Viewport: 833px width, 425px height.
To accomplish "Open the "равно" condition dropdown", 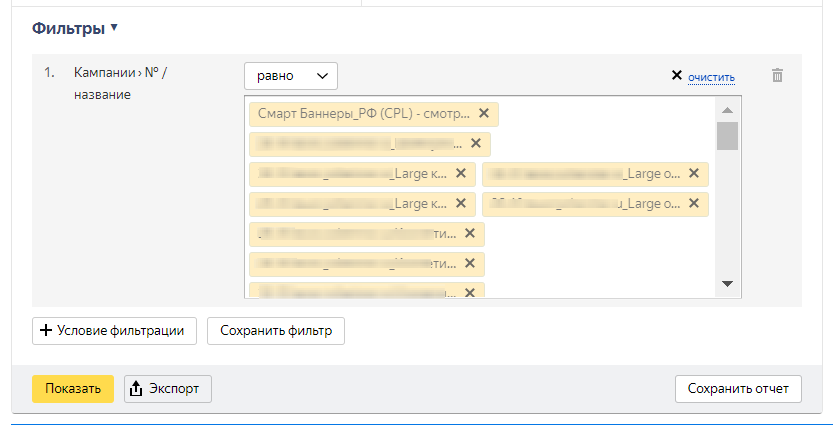I will point(291,76).
